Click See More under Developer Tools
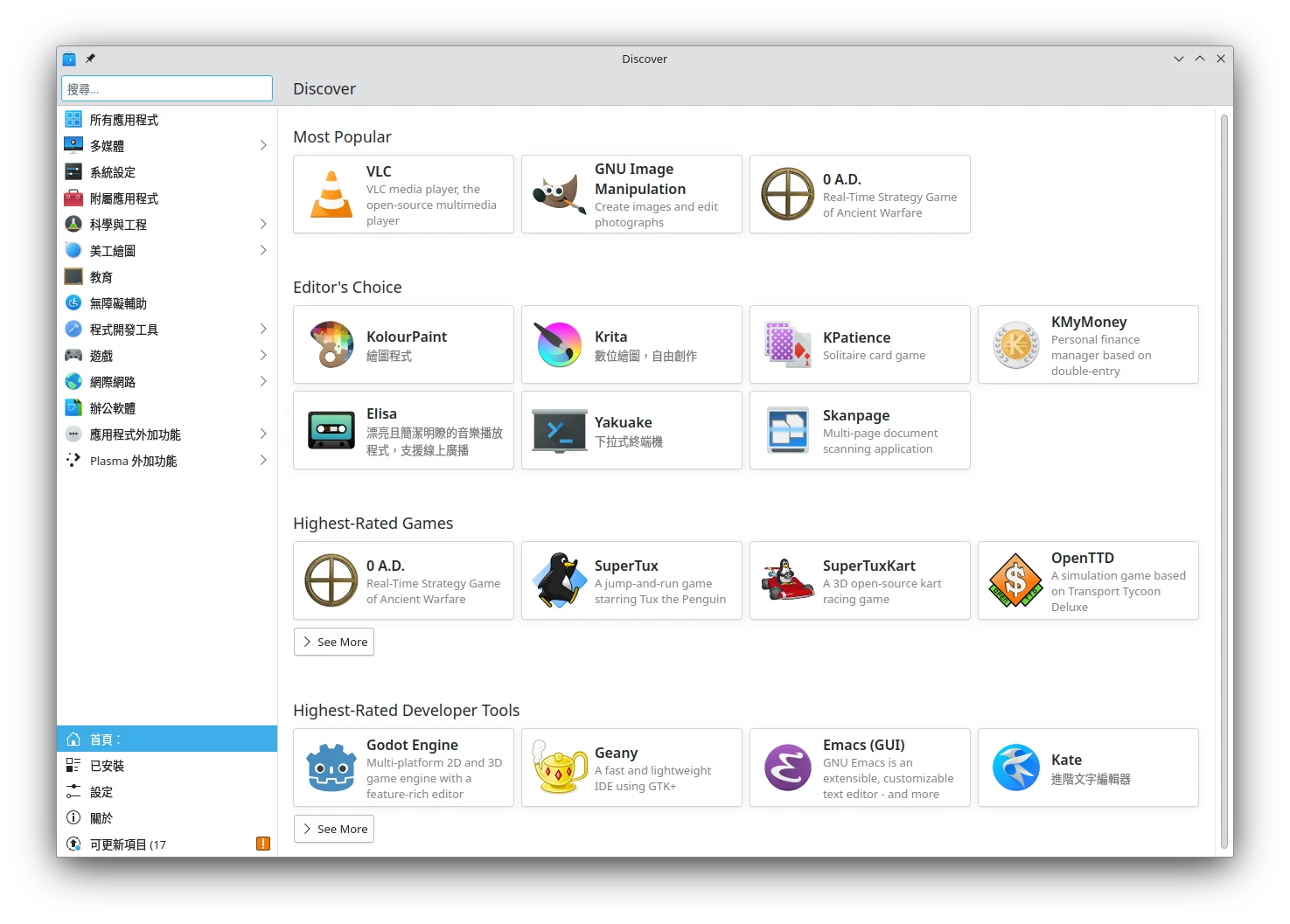 tap(334, 829)
